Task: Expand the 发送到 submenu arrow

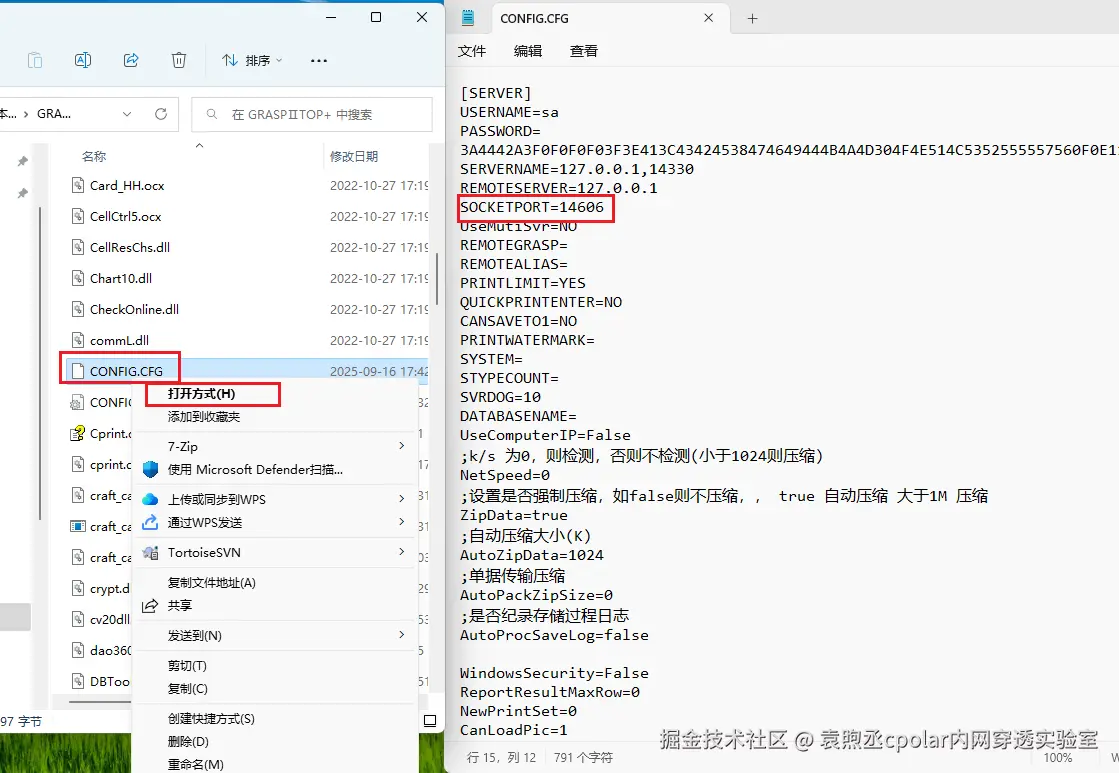Action: coord(402,634)
